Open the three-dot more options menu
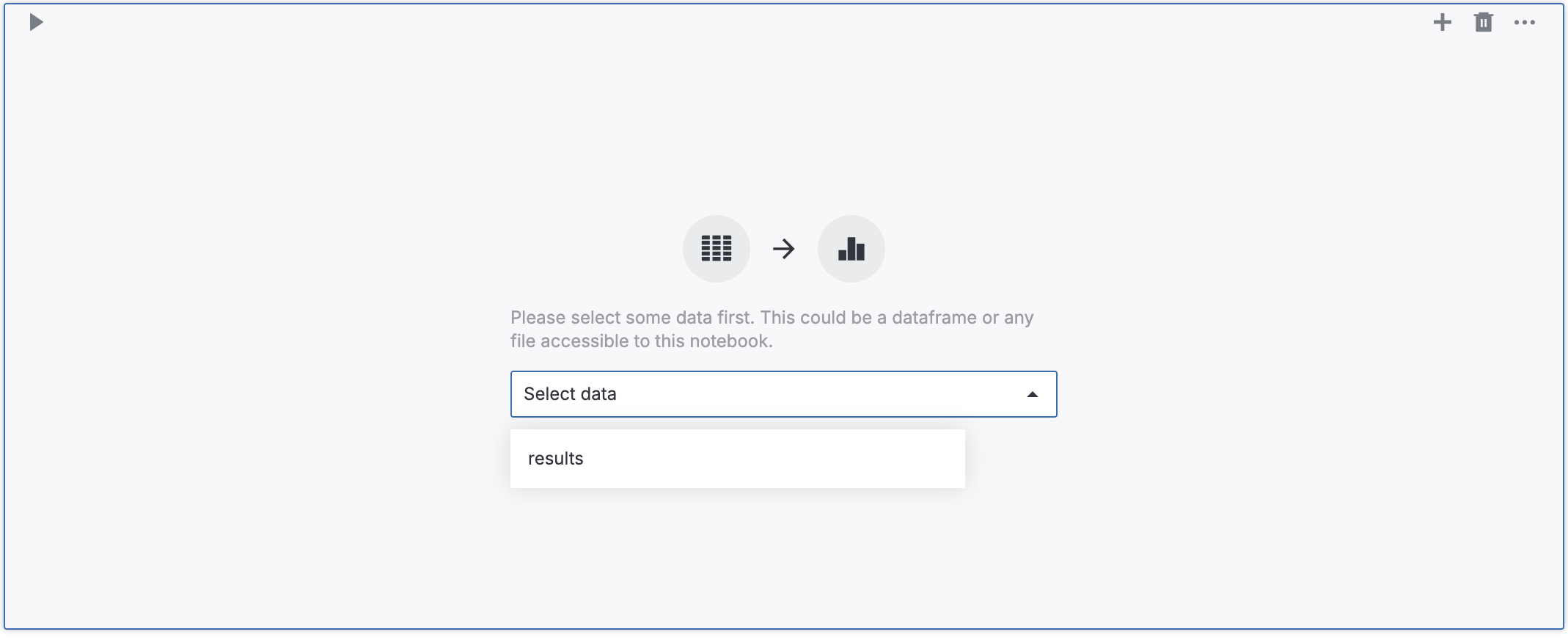This screenshot has height=640, width=1568. (x=1524, y=23)
